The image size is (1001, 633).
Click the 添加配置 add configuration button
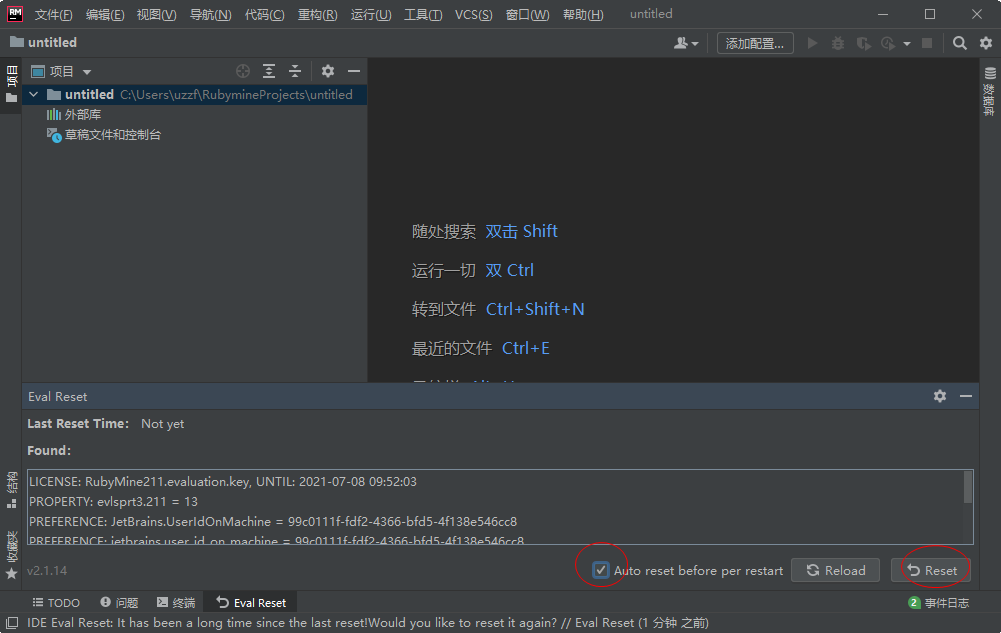coord(755,43)
